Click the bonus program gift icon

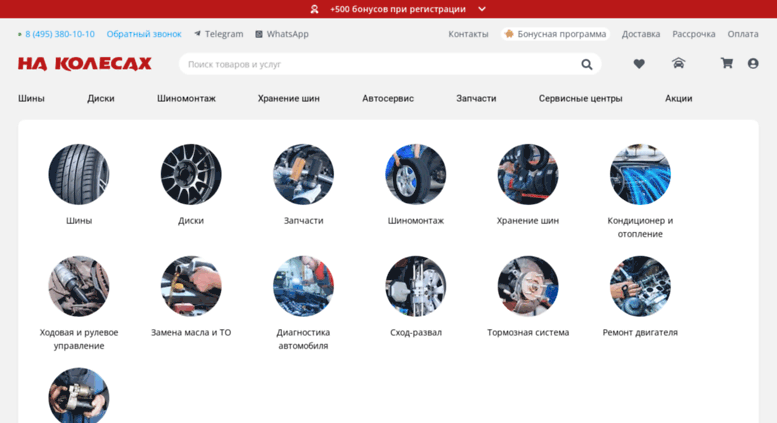tap(509, 34)
